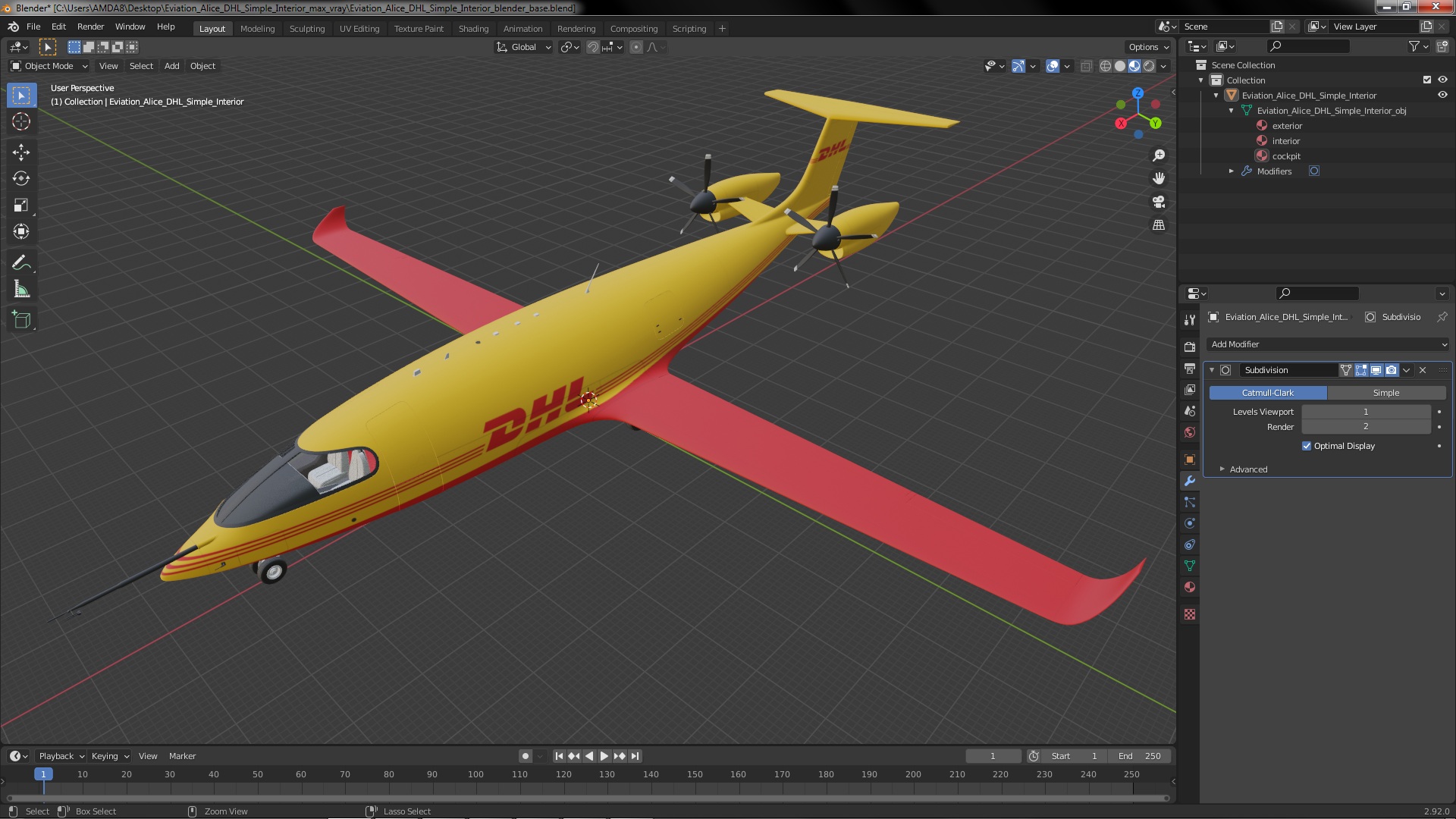Open the Object properties tab
This screenshot has width=1456, height=819.
(x=1190, y=460)
